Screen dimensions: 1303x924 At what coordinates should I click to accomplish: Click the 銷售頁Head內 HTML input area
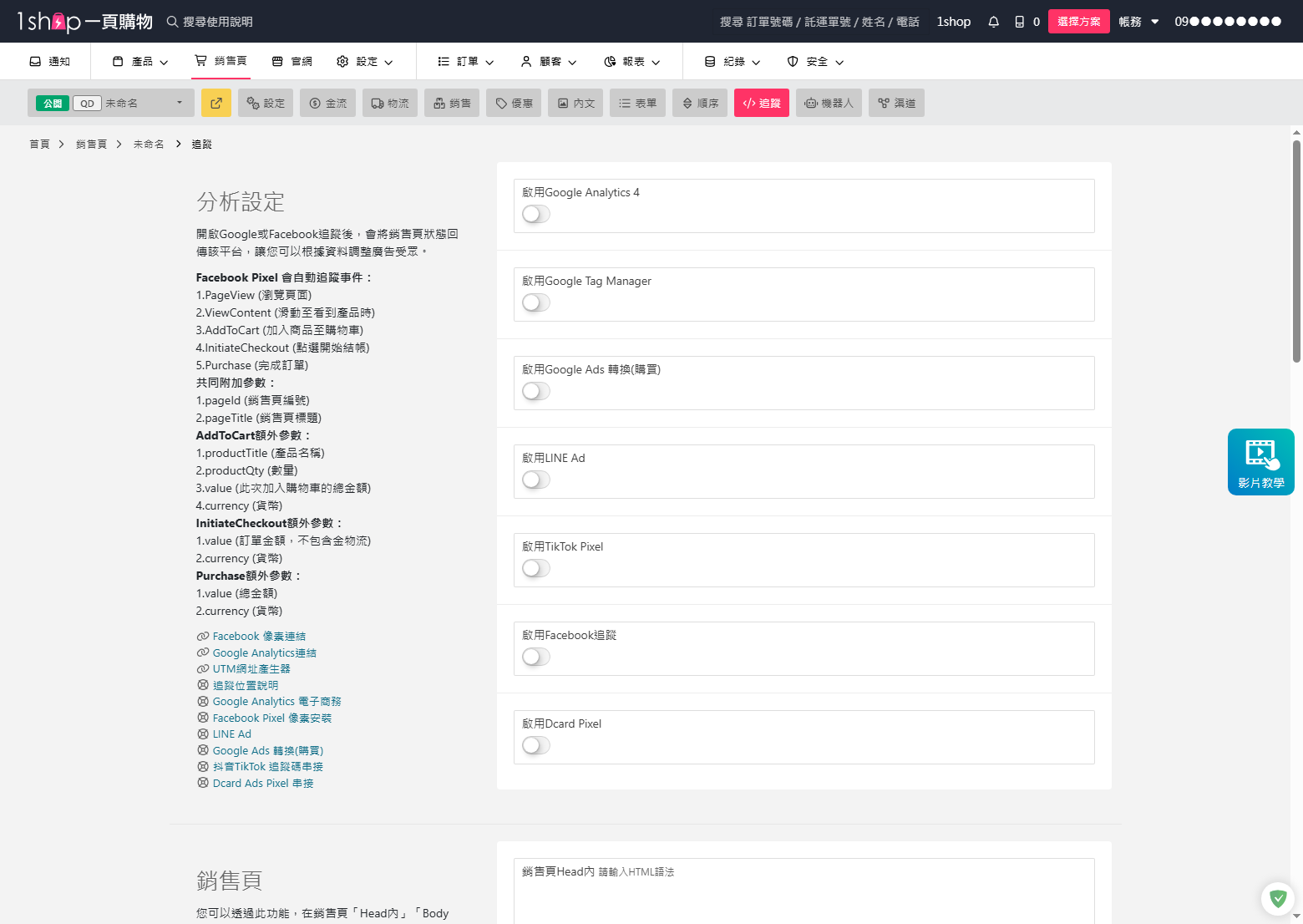[802, 894]
